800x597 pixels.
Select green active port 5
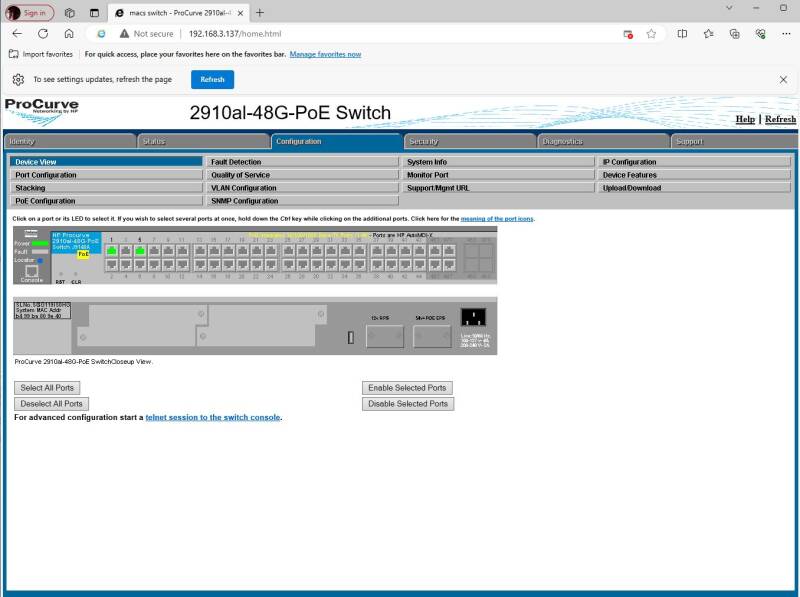click(140, 251)
